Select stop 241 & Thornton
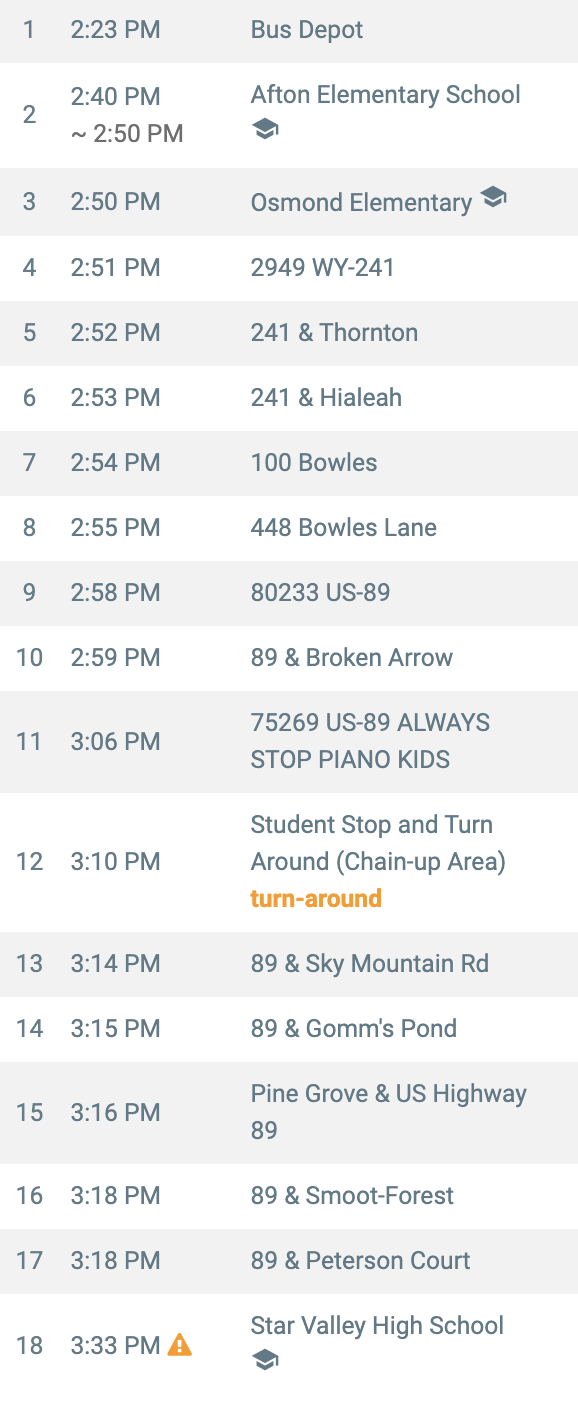This screenshot has width=578, height=1406. [x=289, y=332]
